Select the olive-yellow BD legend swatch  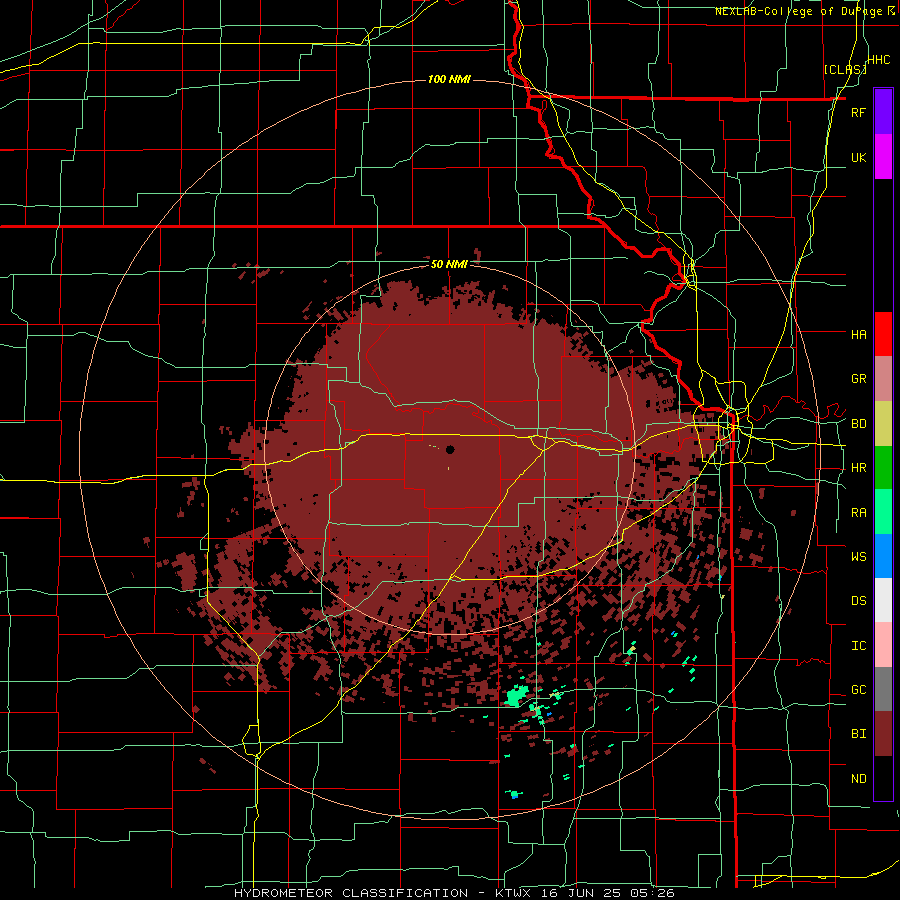(883, 423)
